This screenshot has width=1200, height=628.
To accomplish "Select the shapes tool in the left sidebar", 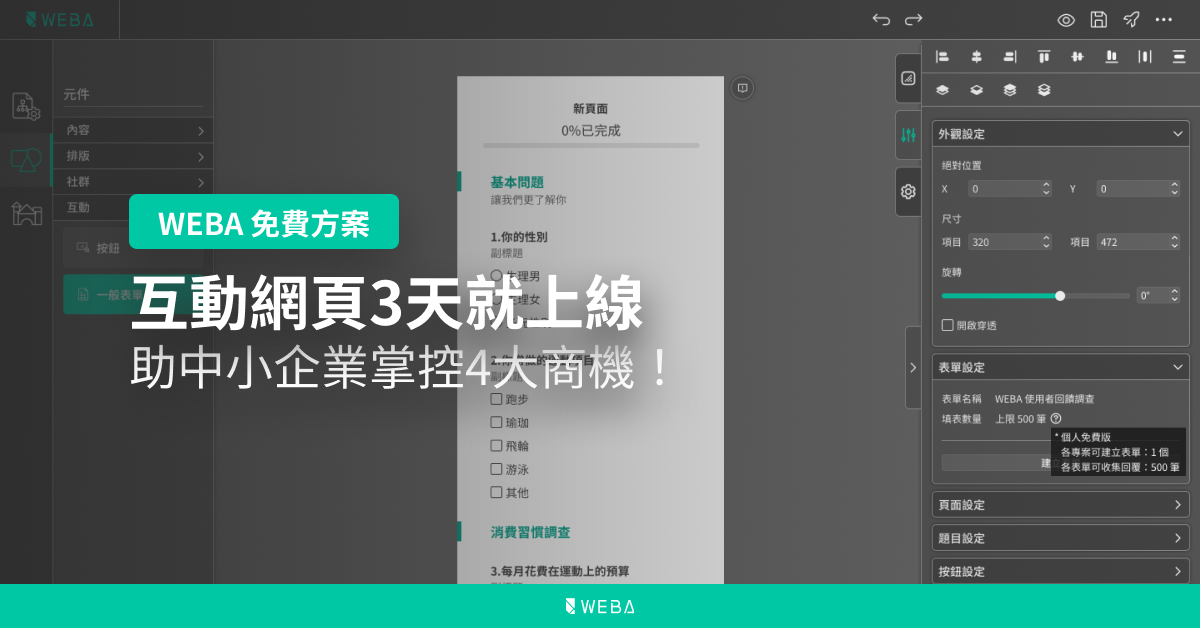I will click(26, 161).
